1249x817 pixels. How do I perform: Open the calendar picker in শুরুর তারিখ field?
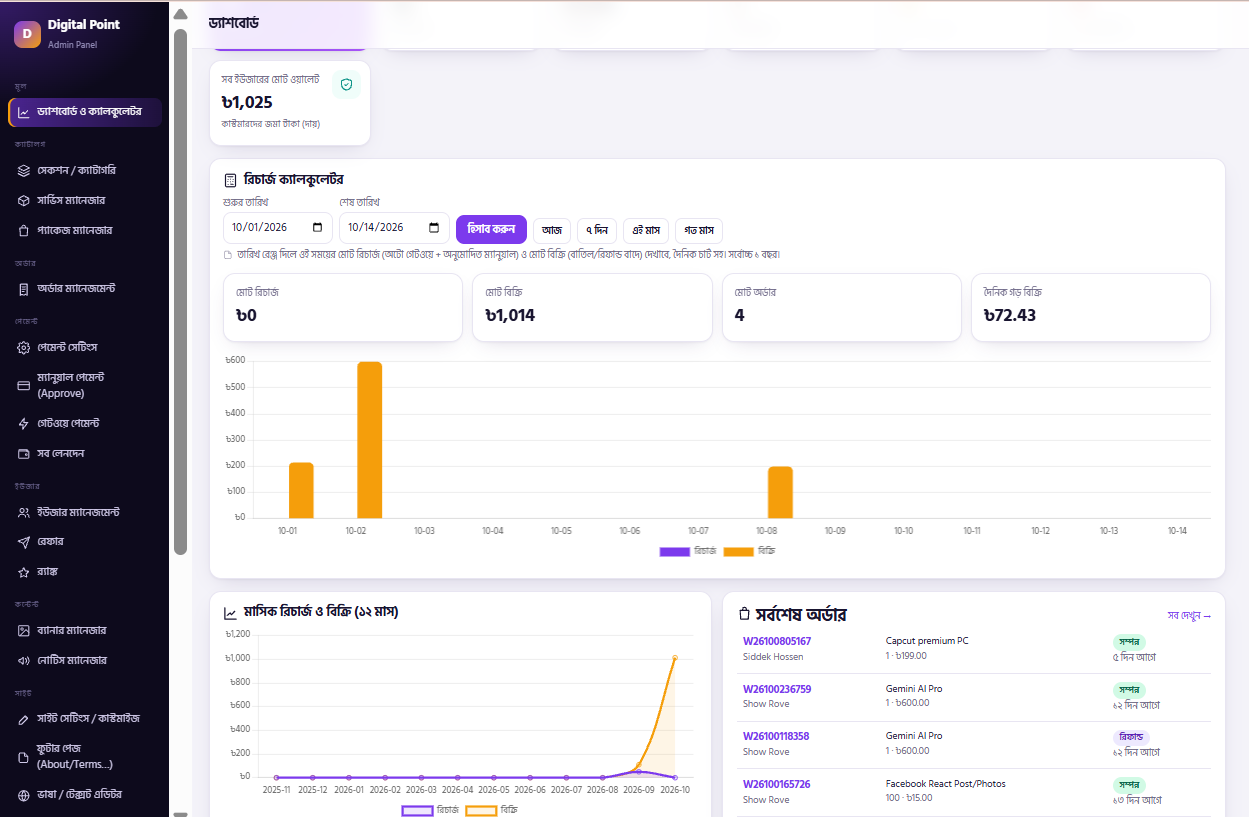tap(319, 228)
